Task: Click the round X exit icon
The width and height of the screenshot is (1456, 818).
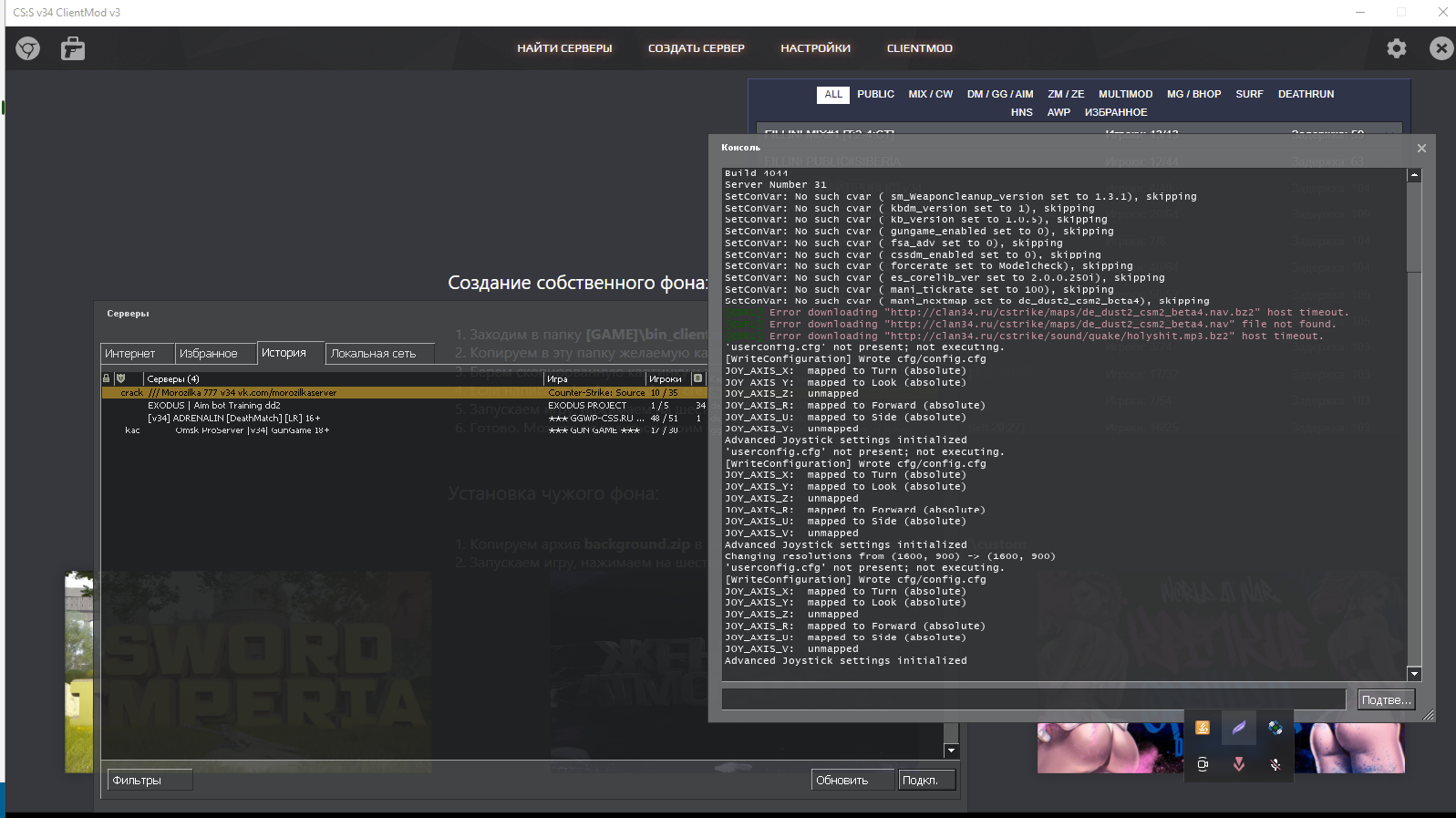Action: (x=1441, y=48)
